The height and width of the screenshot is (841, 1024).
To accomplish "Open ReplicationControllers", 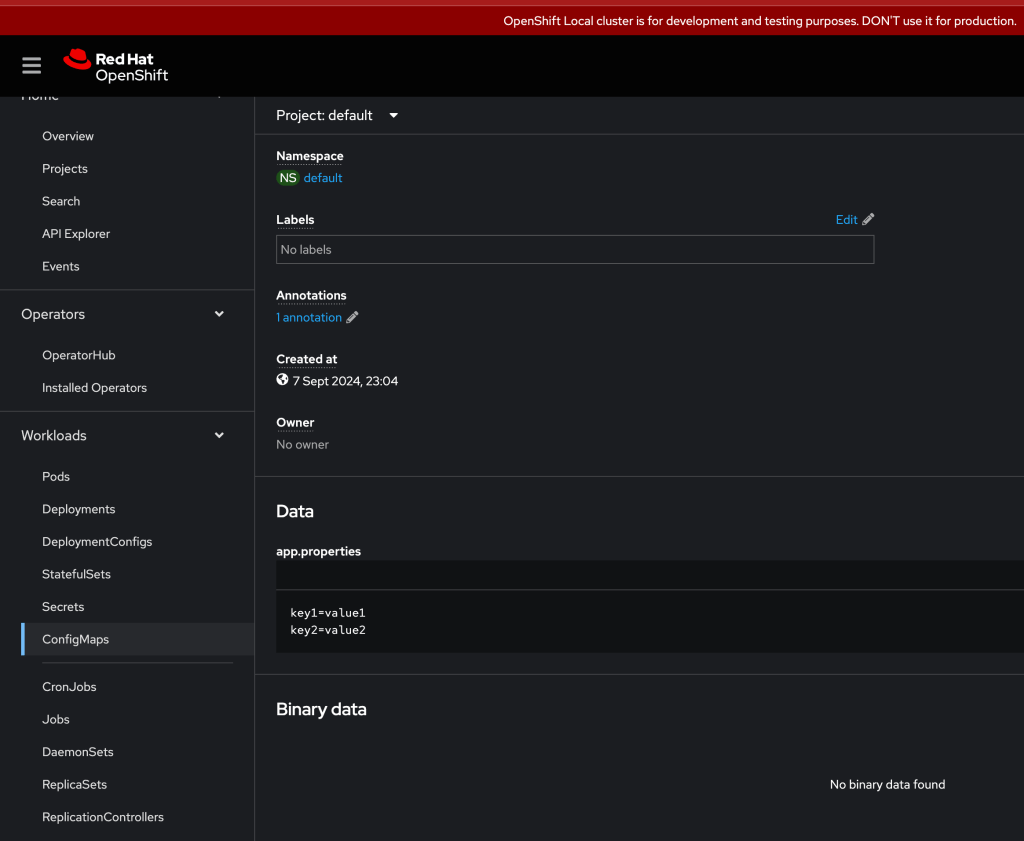I will [x=103, y=817].
